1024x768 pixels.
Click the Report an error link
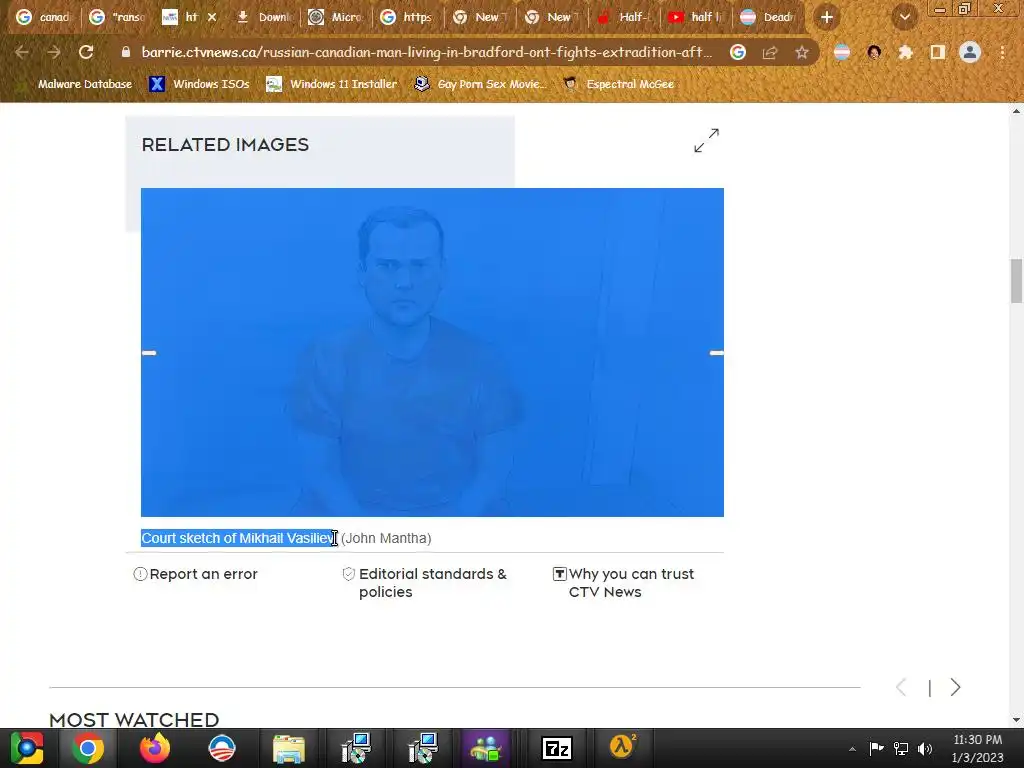pos(196,574)
